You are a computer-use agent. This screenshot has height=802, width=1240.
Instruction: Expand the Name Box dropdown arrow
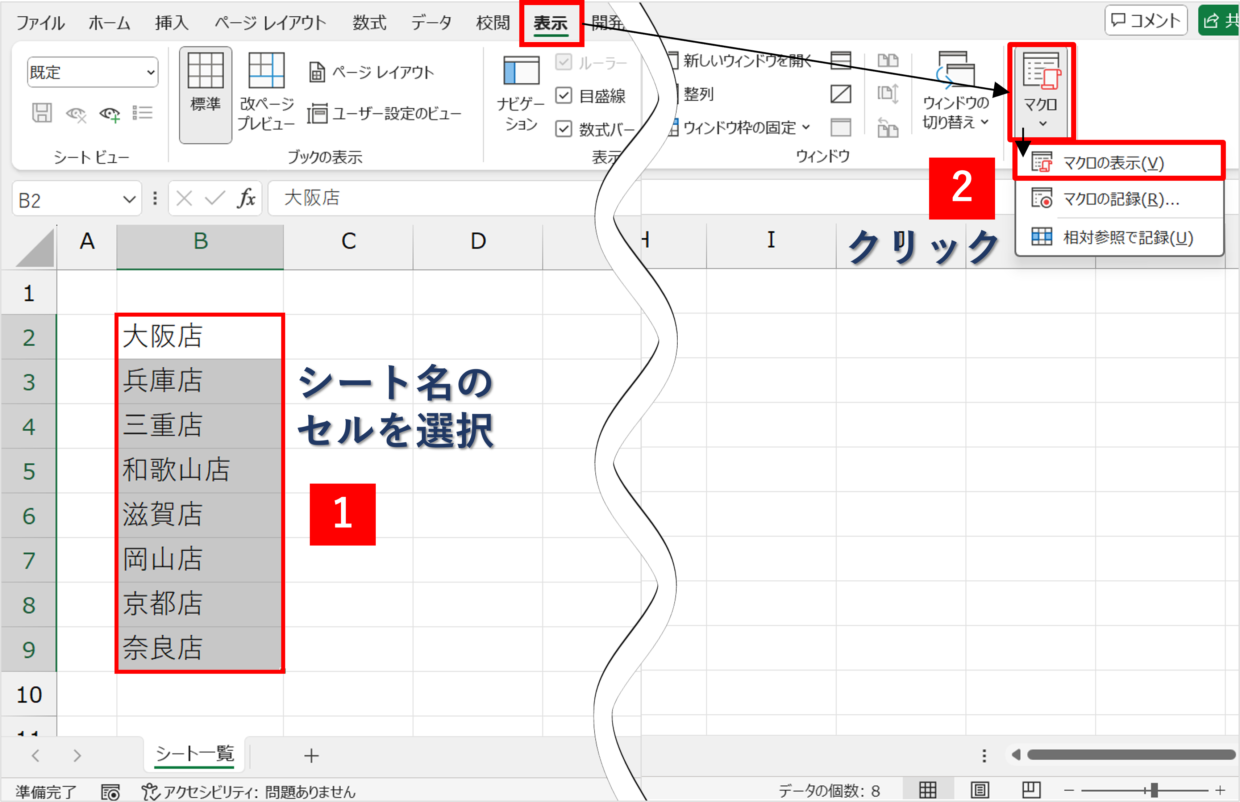pyautogui.click(x=129, y=199)
